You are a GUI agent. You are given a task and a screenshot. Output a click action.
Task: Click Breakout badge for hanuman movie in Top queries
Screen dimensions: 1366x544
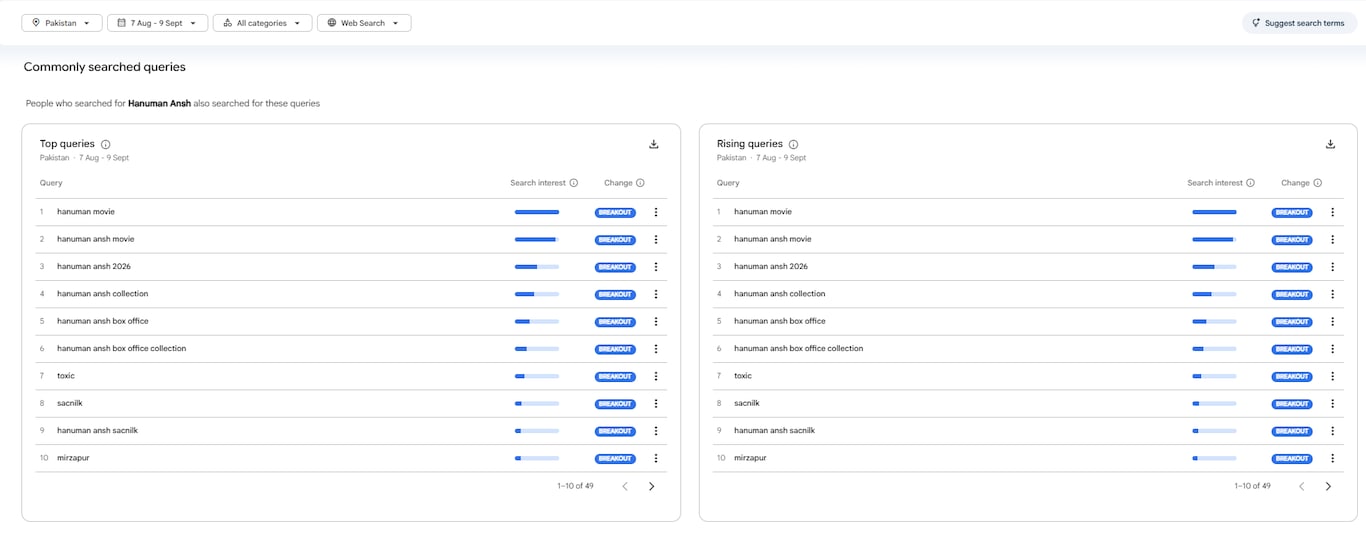click(x=615, y=213)
